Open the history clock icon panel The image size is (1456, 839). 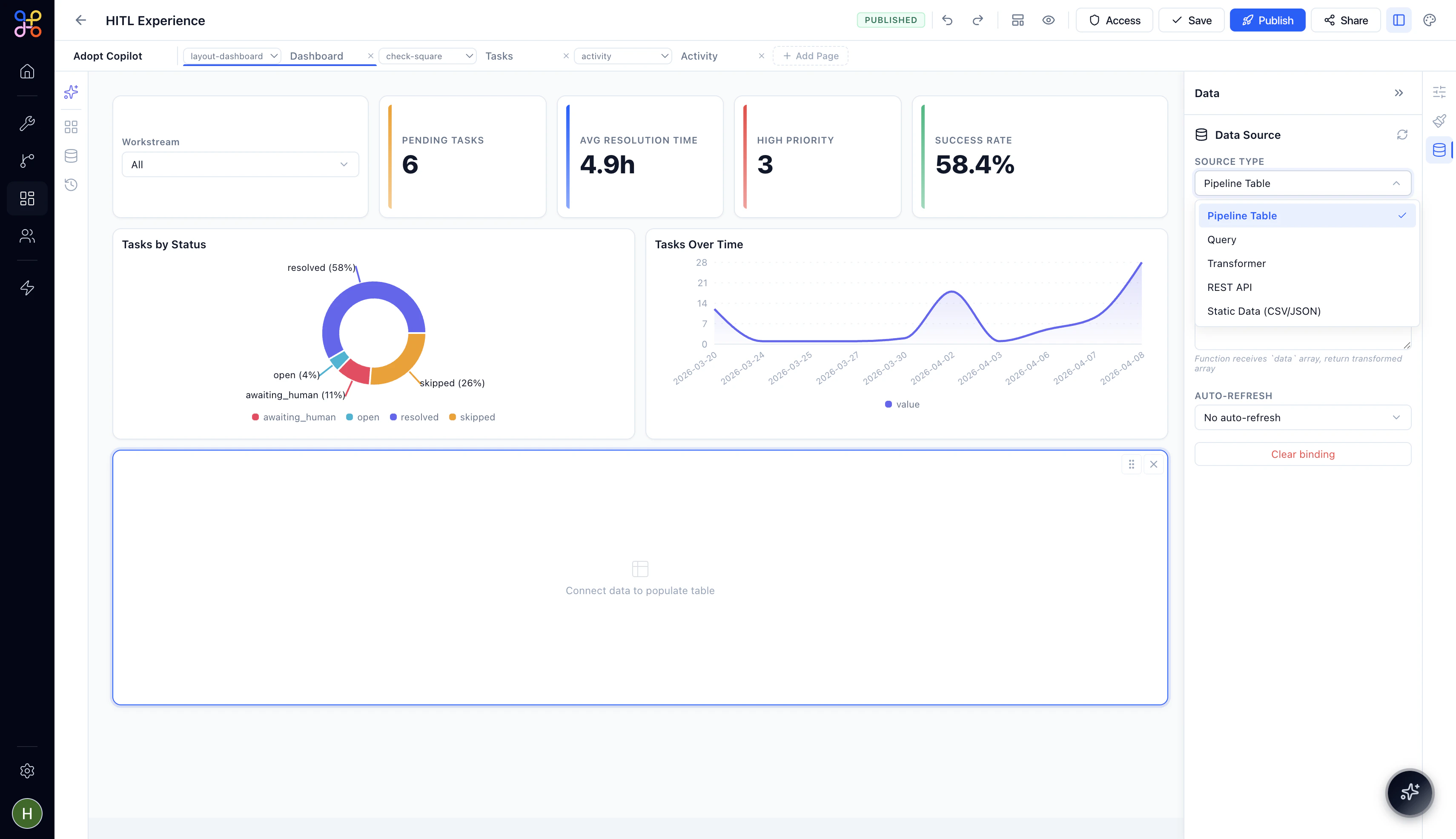coord(71,185)
